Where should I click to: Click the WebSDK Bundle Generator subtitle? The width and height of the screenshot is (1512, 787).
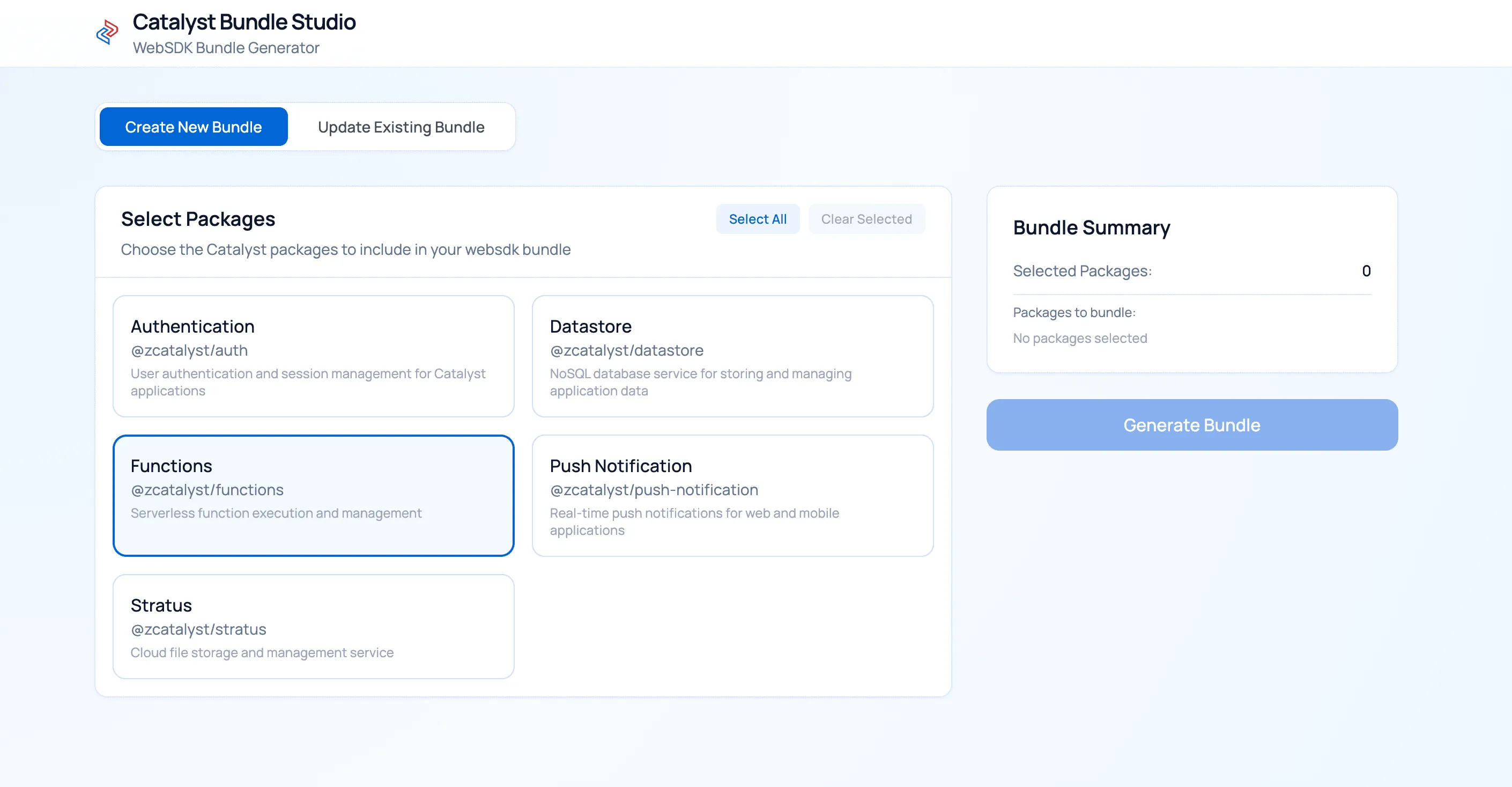226,48
